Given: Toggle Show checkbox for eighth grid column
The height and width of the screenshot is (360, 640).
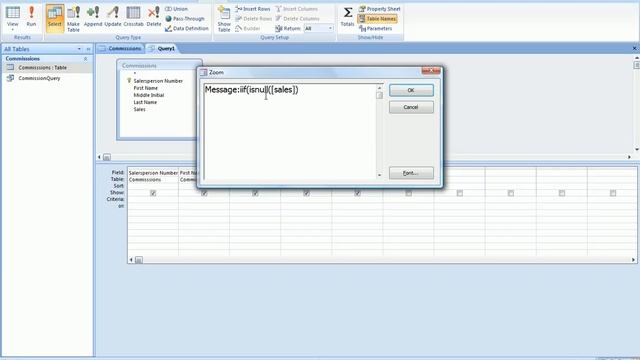Looking at the screenshot, I should coord(511,193).
